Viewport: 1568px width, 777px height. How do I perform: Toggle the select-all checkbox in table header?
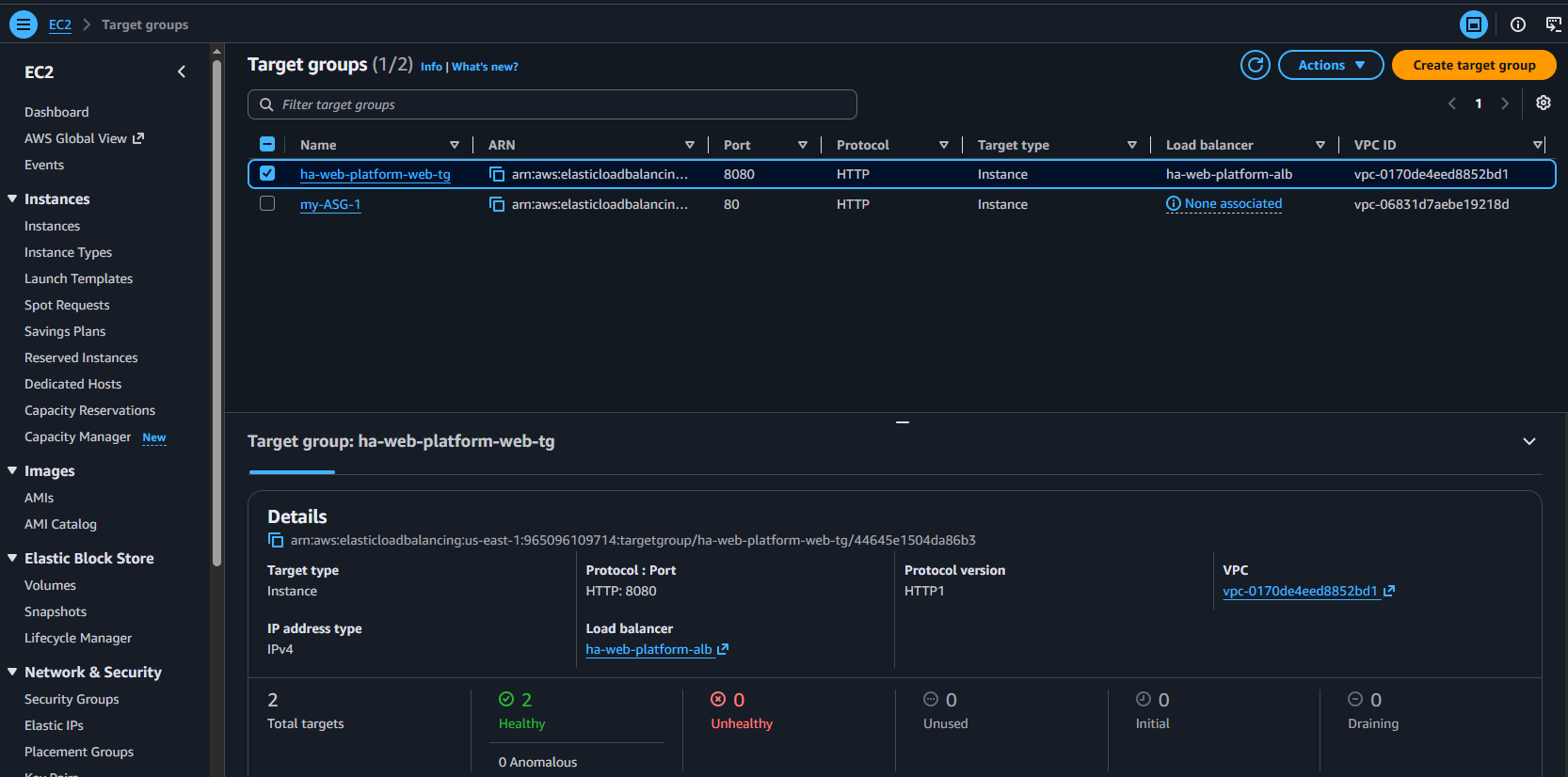pos(267,144)
